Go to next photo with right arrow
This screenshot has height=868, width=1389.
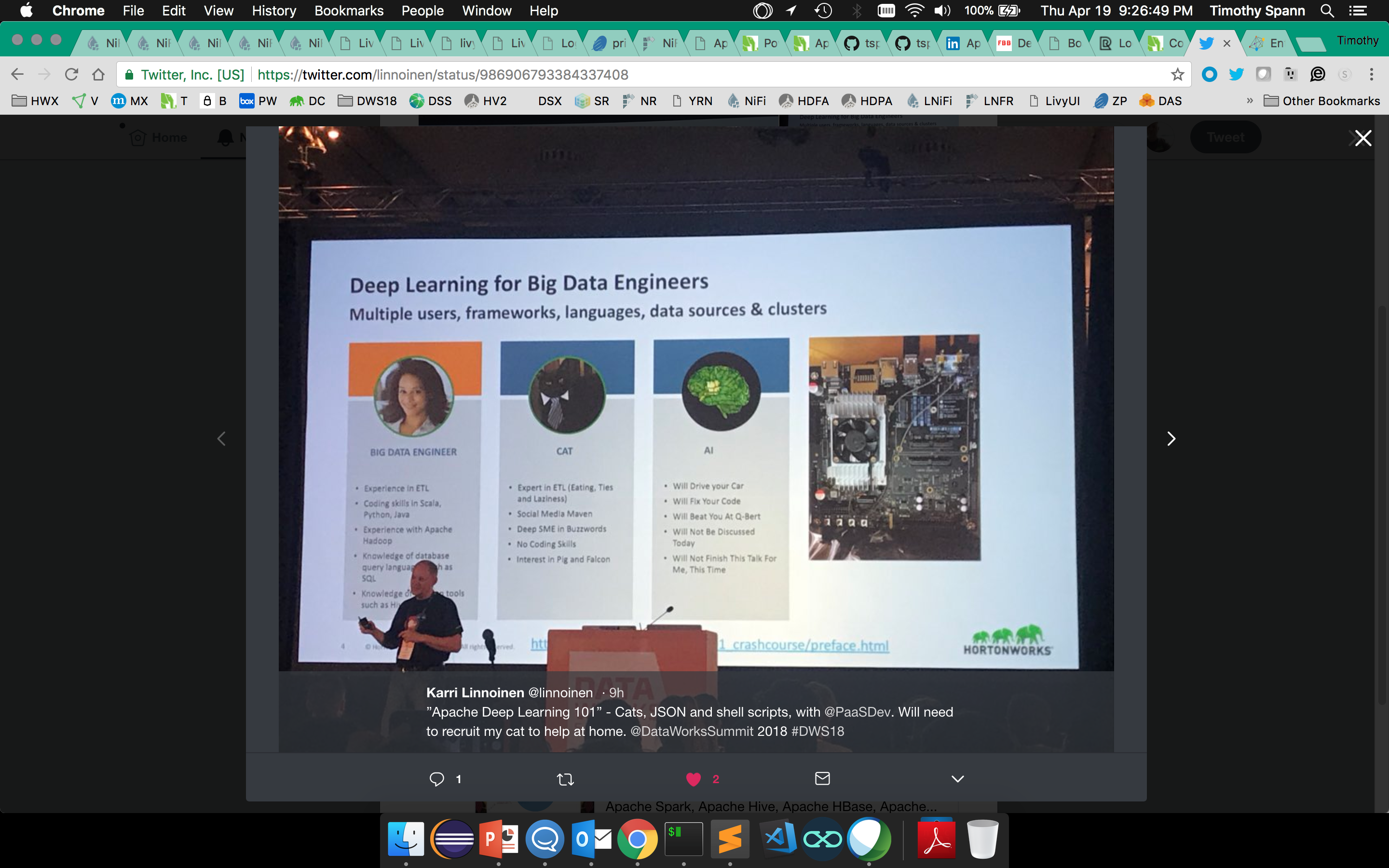[1171, 439]
